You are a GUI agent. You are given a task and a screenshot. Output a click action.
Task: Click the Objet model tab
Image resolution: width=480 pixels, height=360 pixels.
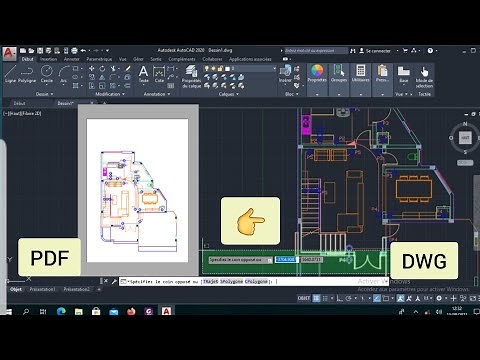16,289
